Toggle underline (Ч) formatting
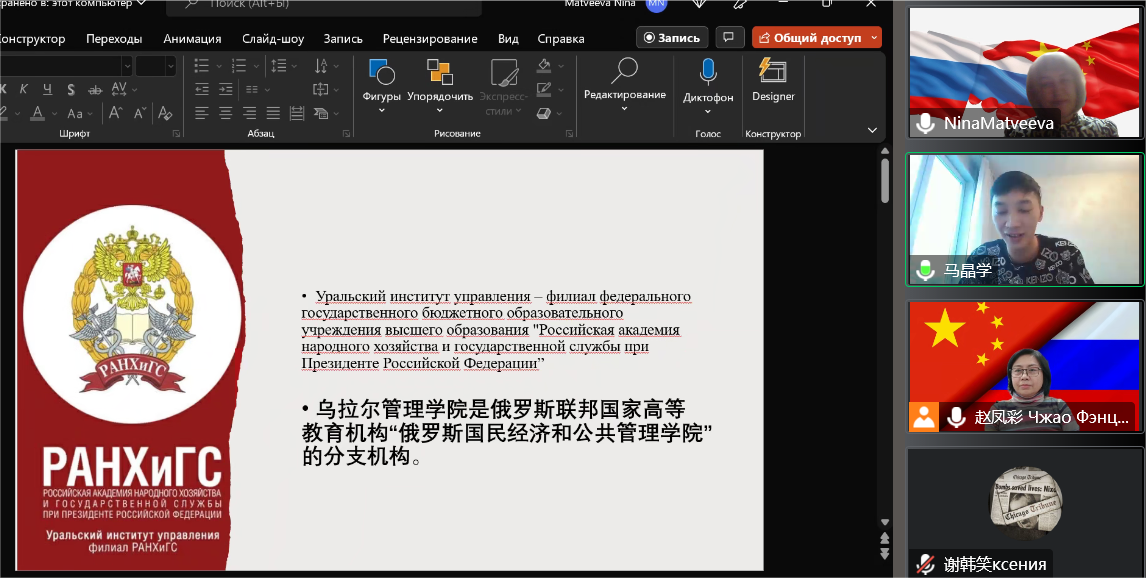1146x578 pixels. tap(48, 89)
